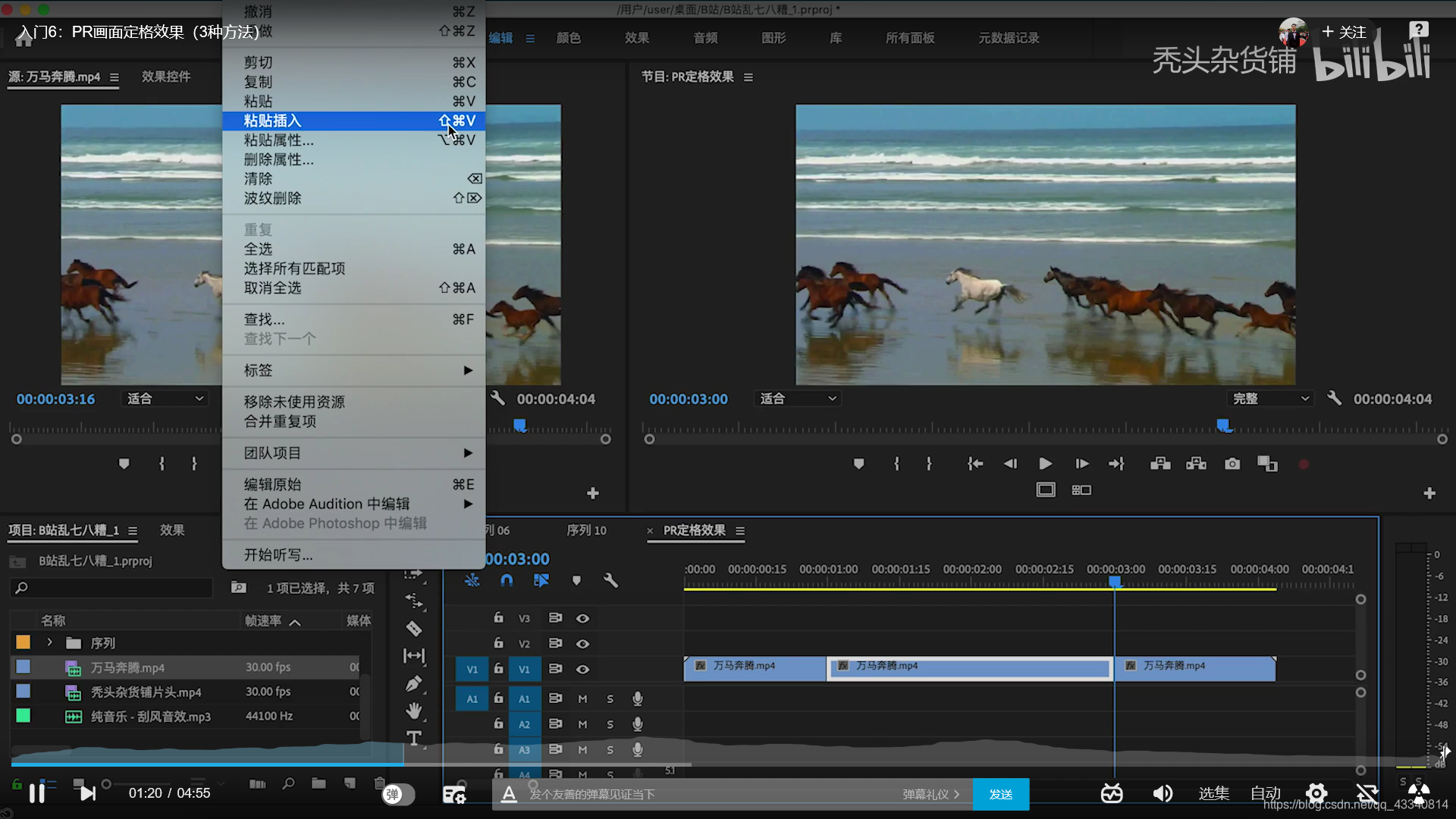The image size is (1456, 819).
Task: Click Go to In point button
Action: click(975, 464)
